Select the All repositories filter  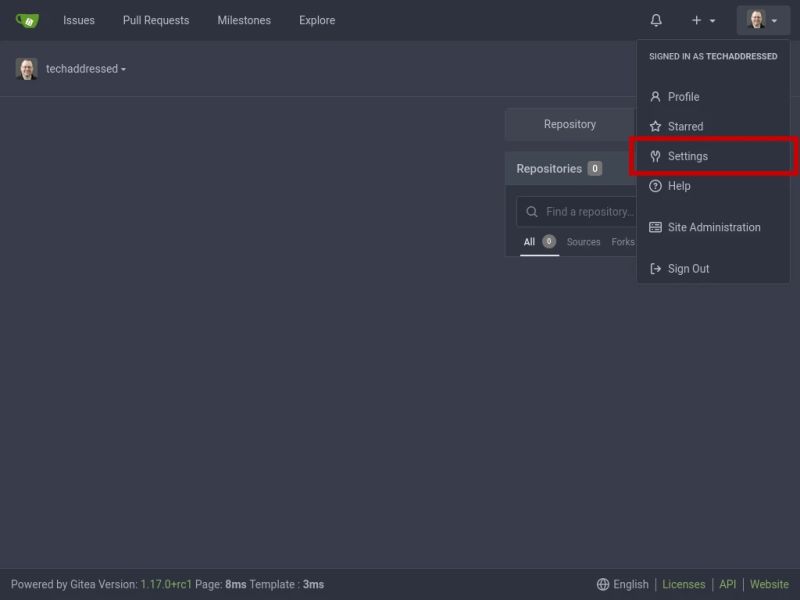[528, 242]
